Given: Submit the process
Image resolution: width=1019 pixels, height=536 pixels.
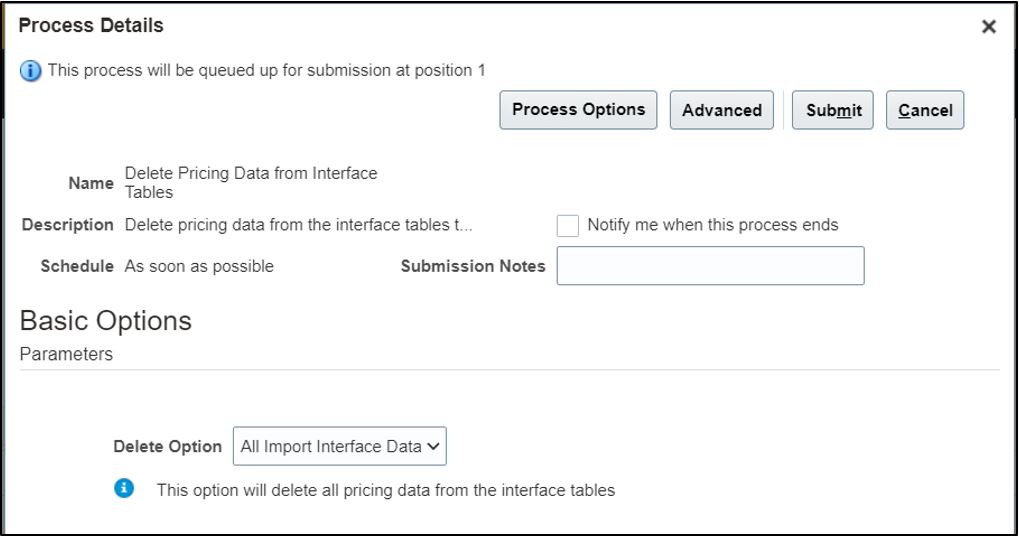Looking at the screenshot, I should (833, 111).
